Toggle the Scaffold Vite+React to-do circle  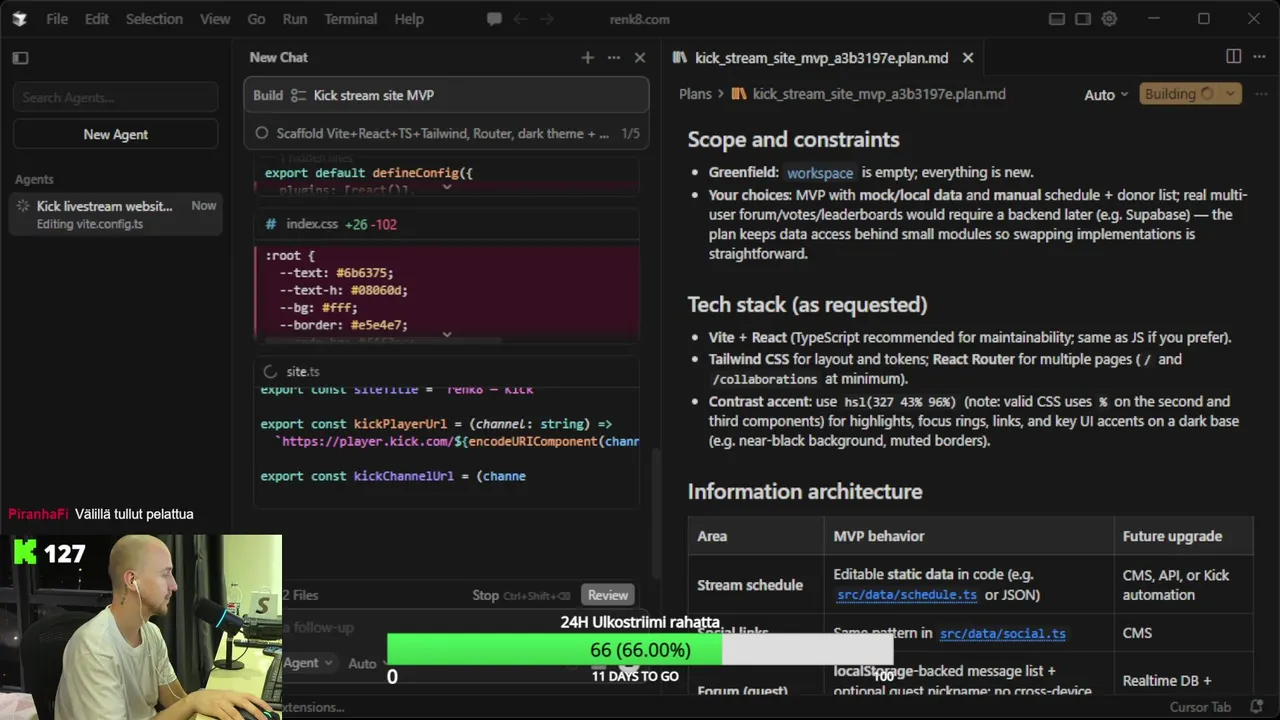(262, 133)
